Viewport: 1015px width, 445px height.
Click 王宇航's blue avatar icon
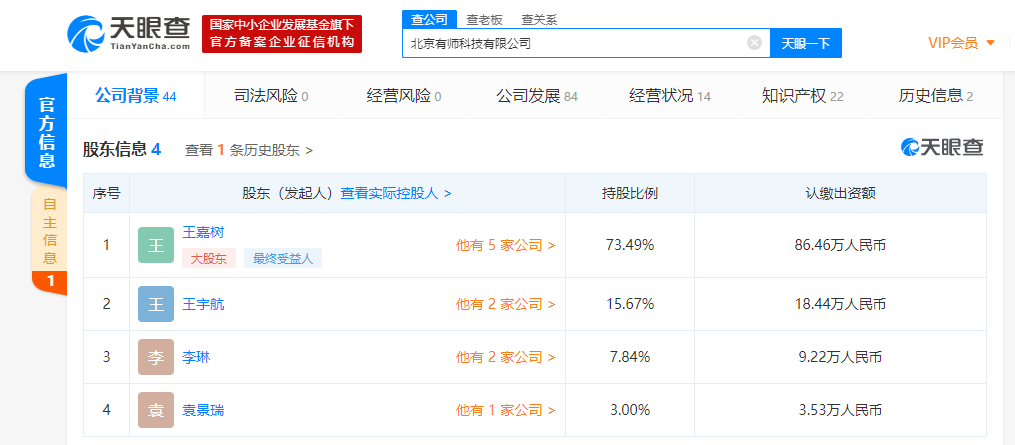click(156, 304)
